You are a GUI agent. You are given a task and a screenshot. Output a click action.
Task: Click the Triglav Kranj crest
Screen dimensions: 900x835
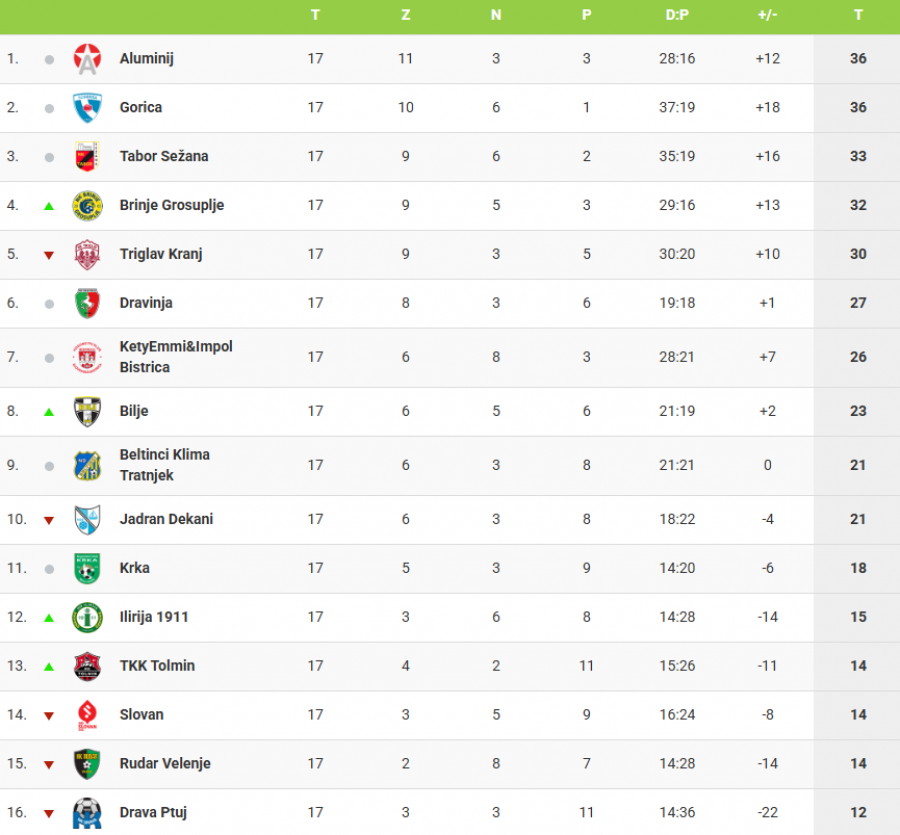tap(87, 255)
